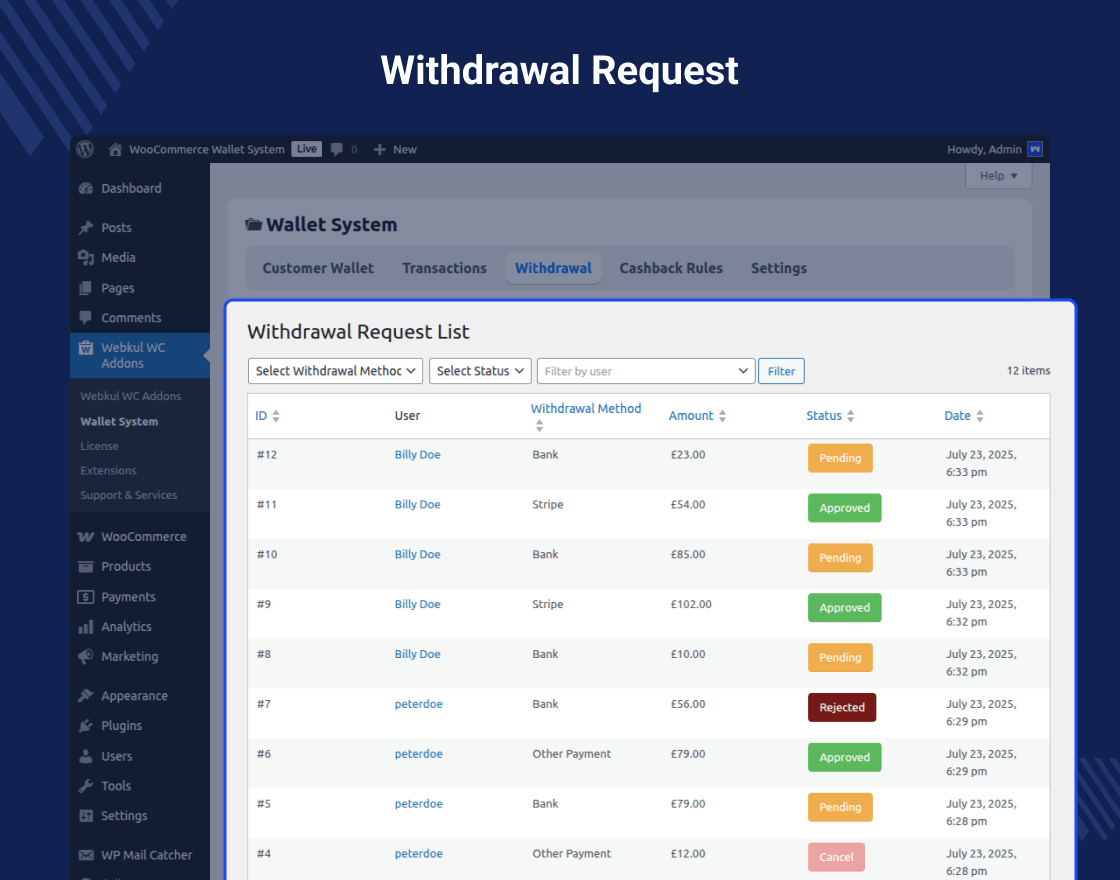1120x880 pixels.
Task: Click the home icon for WooCommerce Wallet System
Action: click(x=115, y=149)
